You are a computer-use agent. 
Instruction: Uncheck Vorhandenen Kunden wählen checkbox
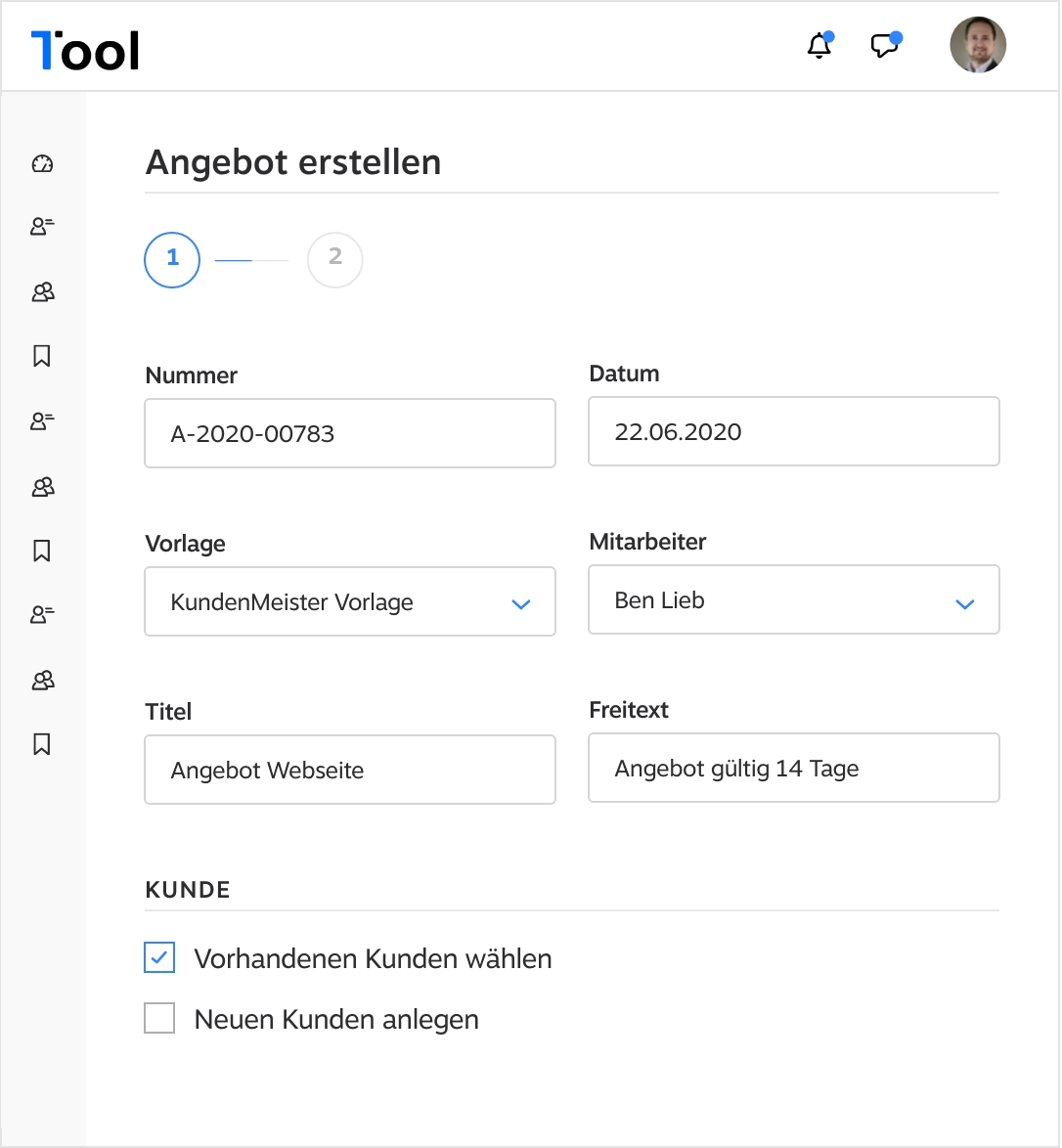coord(159,958)
